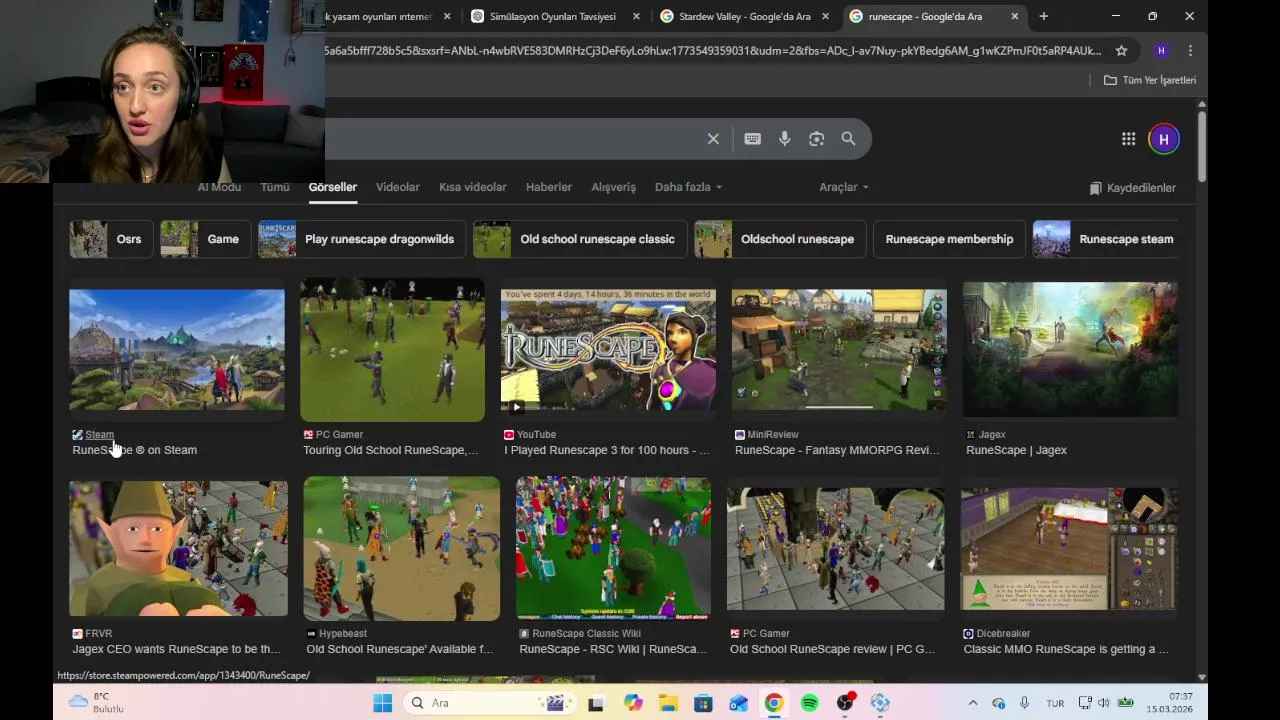
Task: Open the Chrome profile icon in toolbar
Action: [x=1161, y=50]
